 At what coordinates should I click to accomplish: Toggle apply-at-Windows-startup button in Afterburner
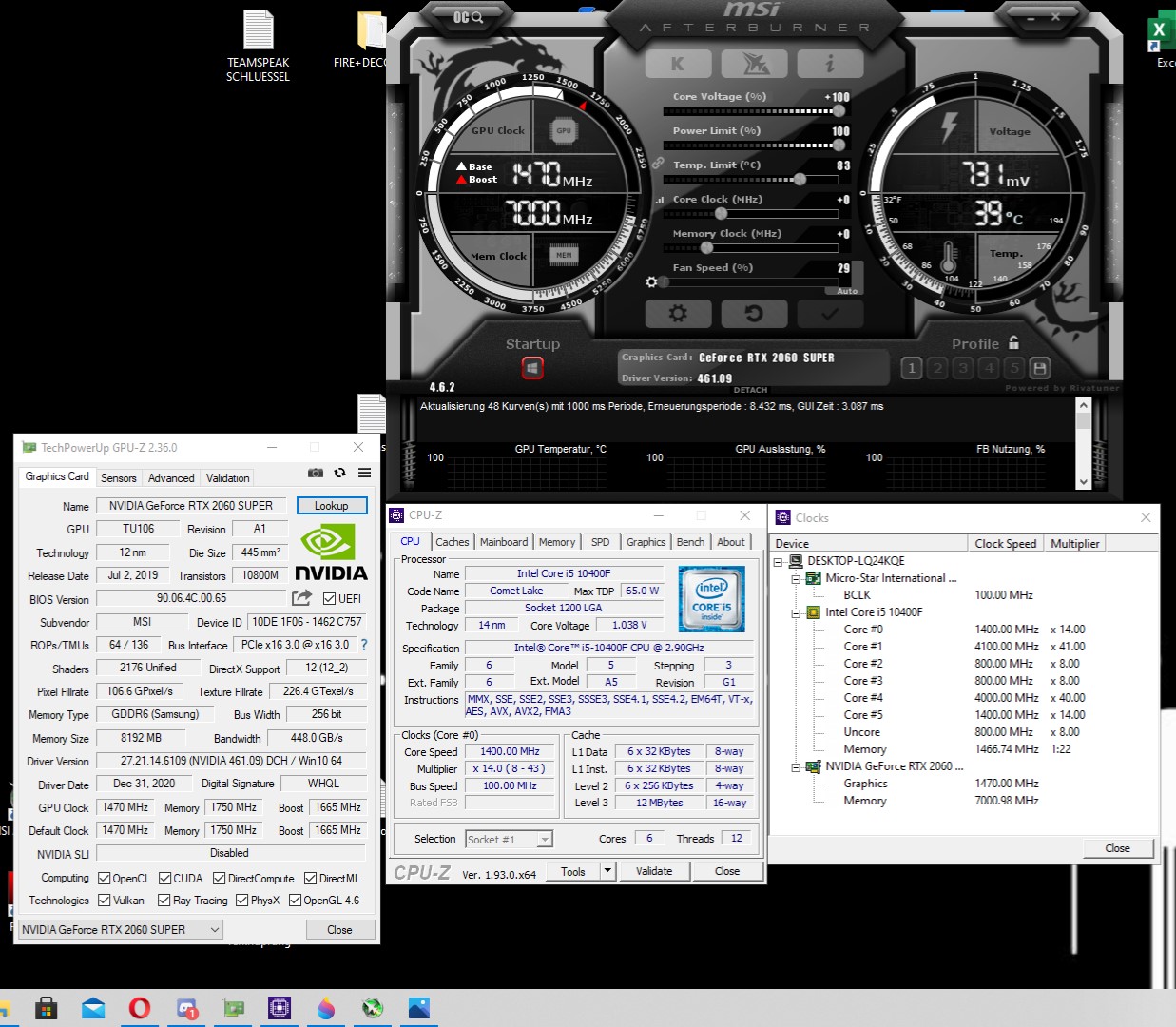click(532, 368)
